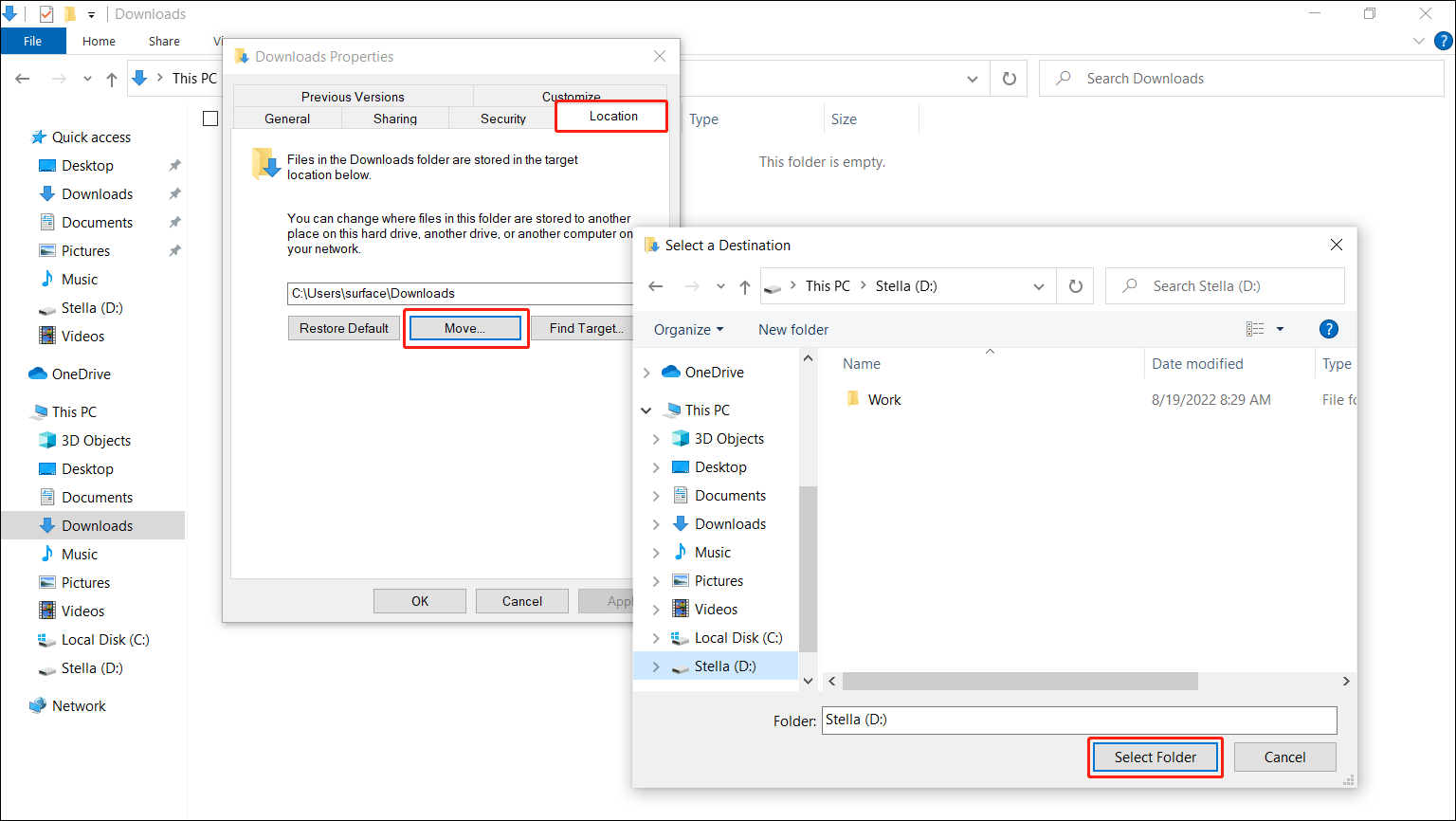Click Find Target button
This screenshot has height=821, width=1456.
(585, 328)
